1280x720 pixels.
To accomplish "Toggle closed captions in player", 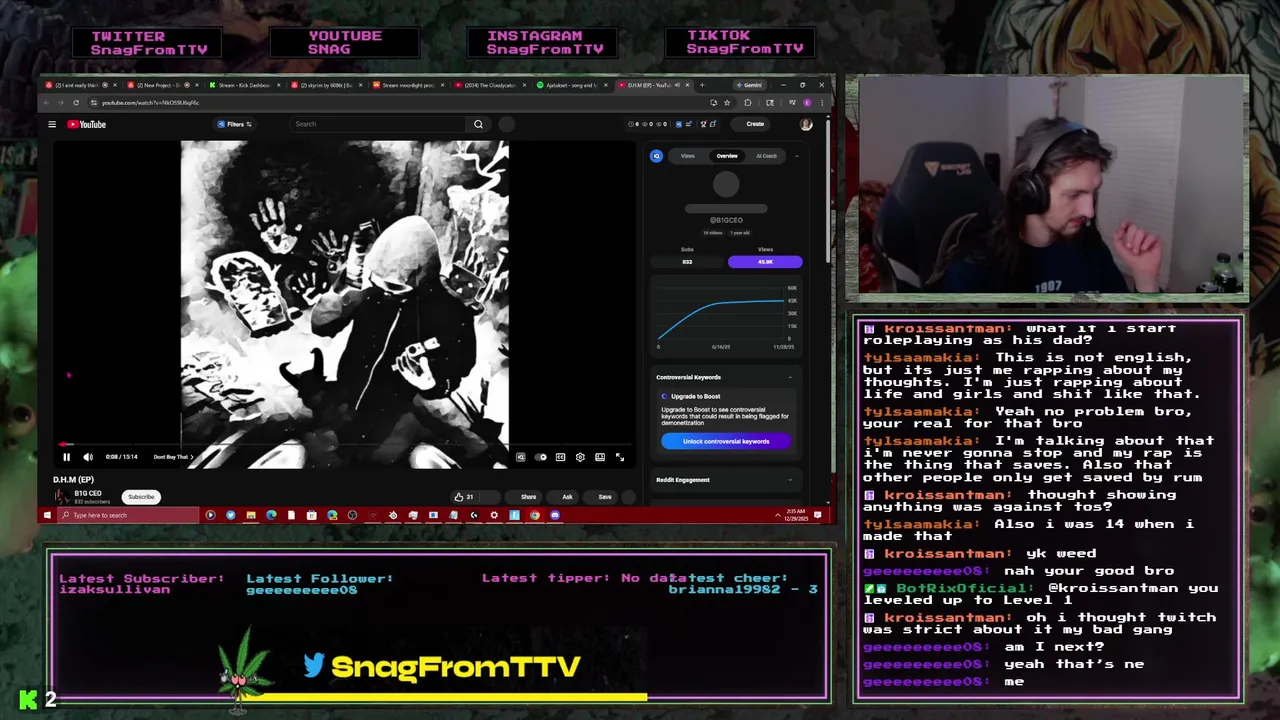I will coord(560,457).
